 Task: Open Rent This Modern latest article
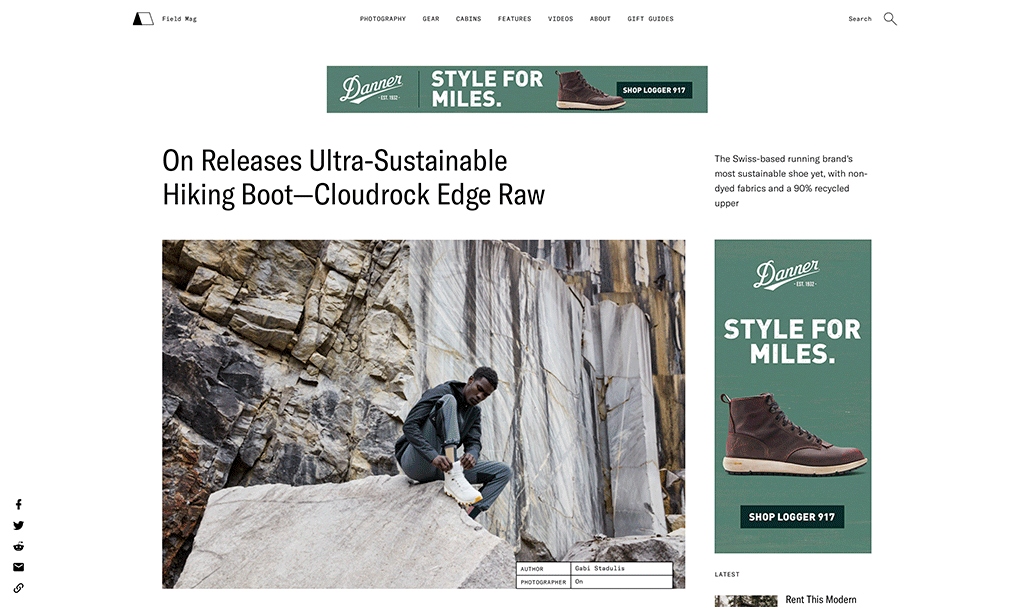[x=821, y=599]
